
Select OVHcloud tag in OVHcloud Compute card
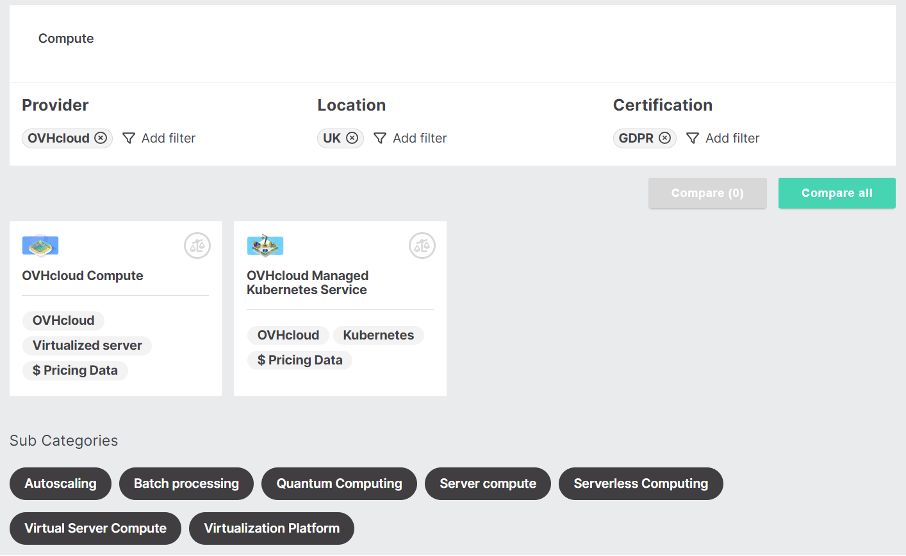63,320
